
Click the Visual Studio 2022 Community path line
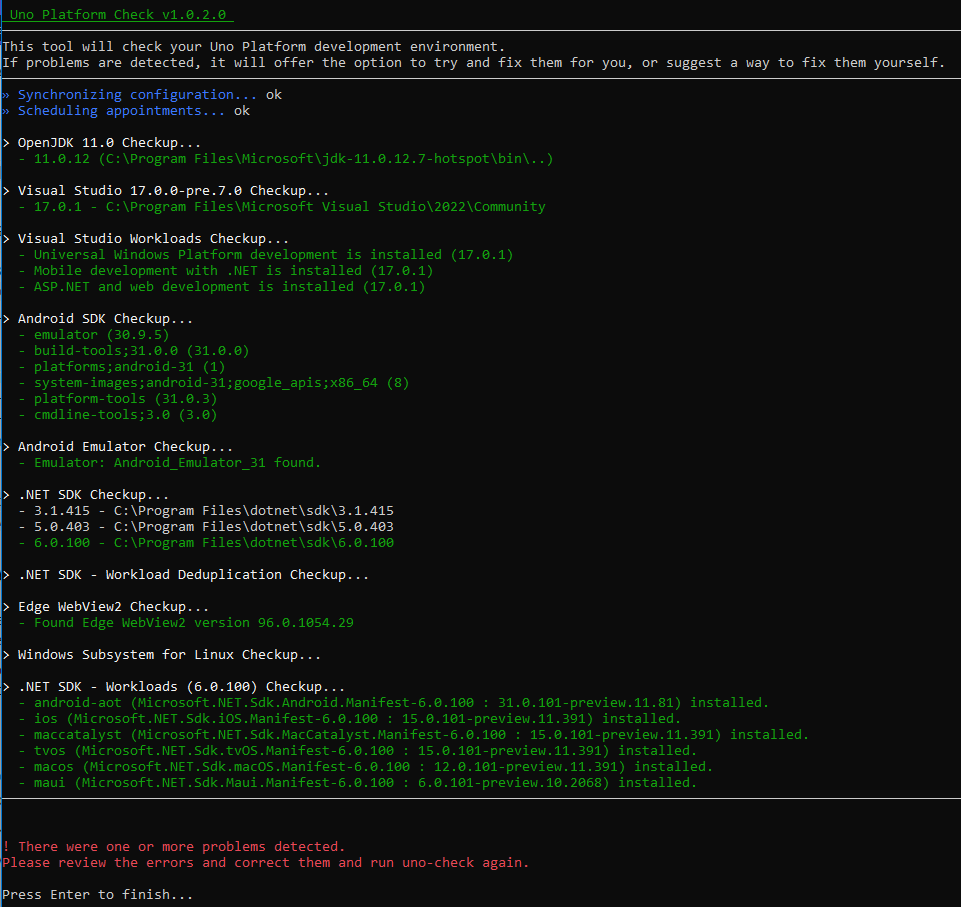pos(282,206)
